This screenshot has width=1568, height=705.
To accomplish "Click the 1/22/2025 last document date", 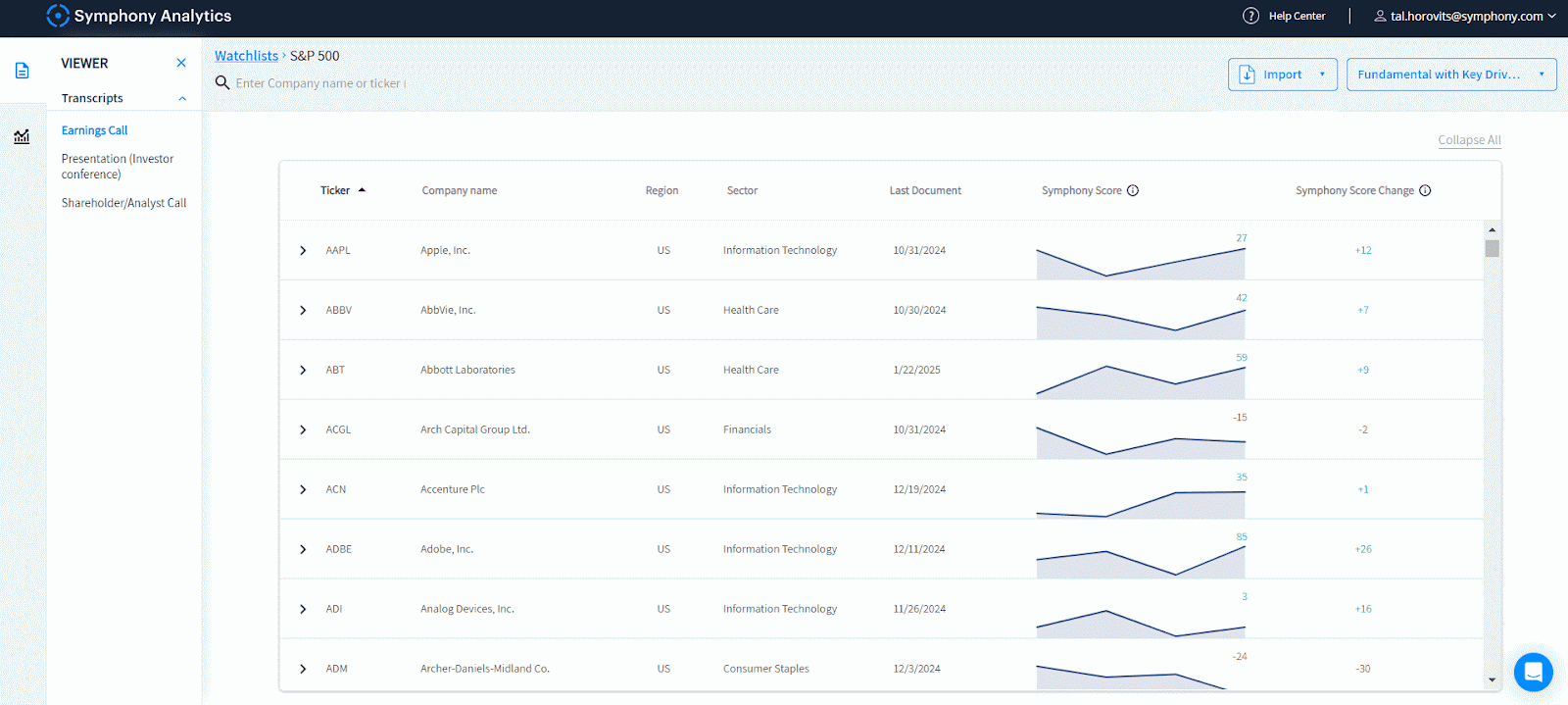I will click(916, 370).
